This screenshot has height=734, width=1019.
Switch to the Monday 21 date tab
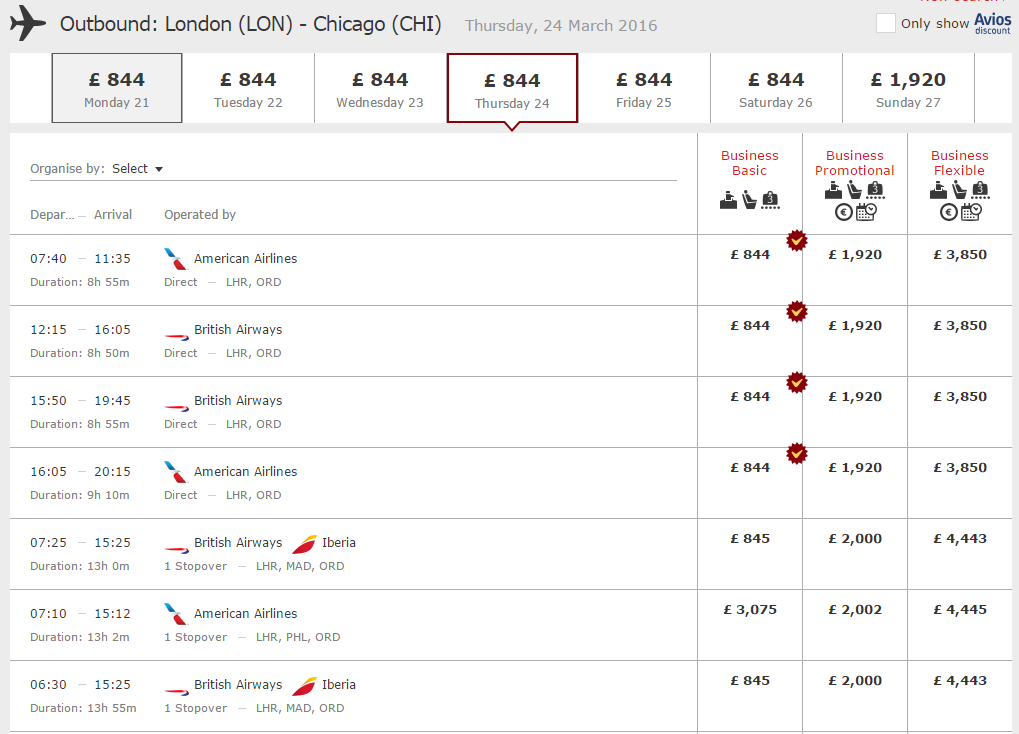[117, 88]
